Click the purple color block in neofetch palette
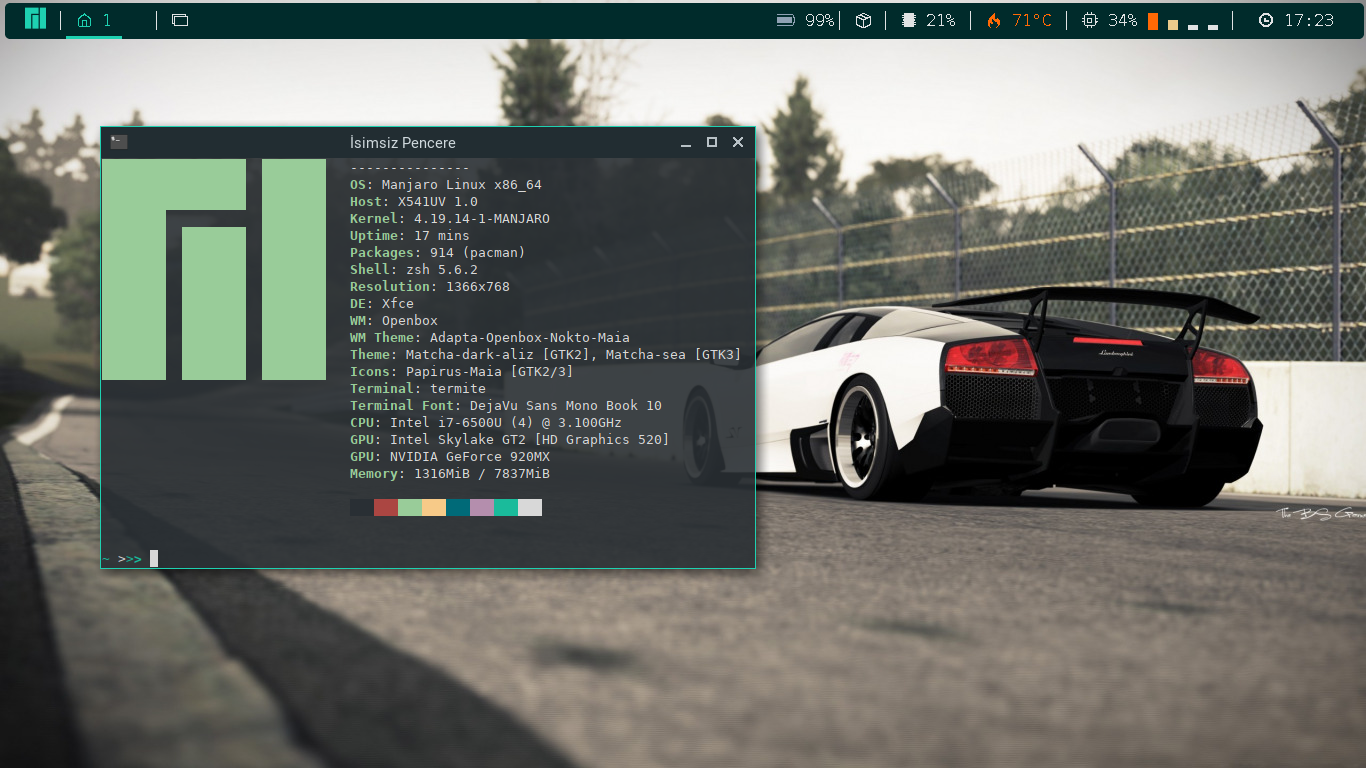This screenshot has height=768, width=1366. 482,508
